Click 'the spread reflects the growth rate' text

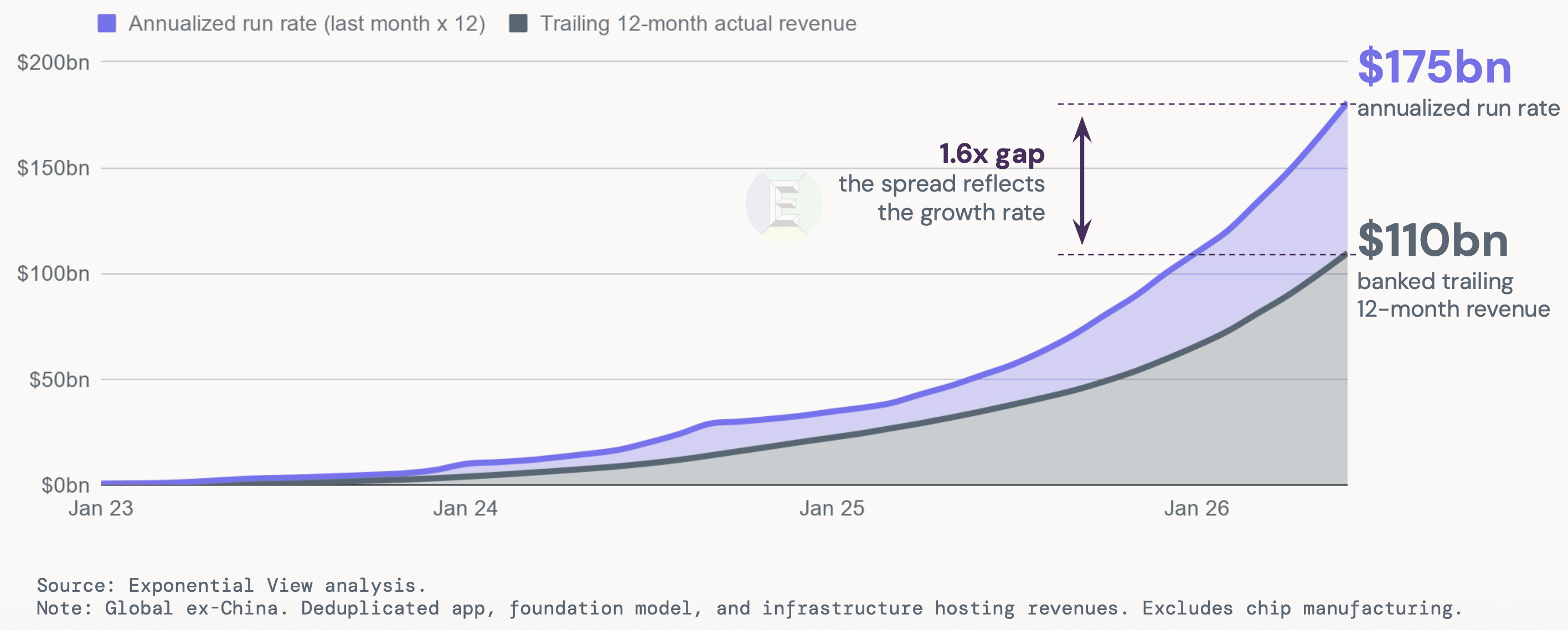942,198
